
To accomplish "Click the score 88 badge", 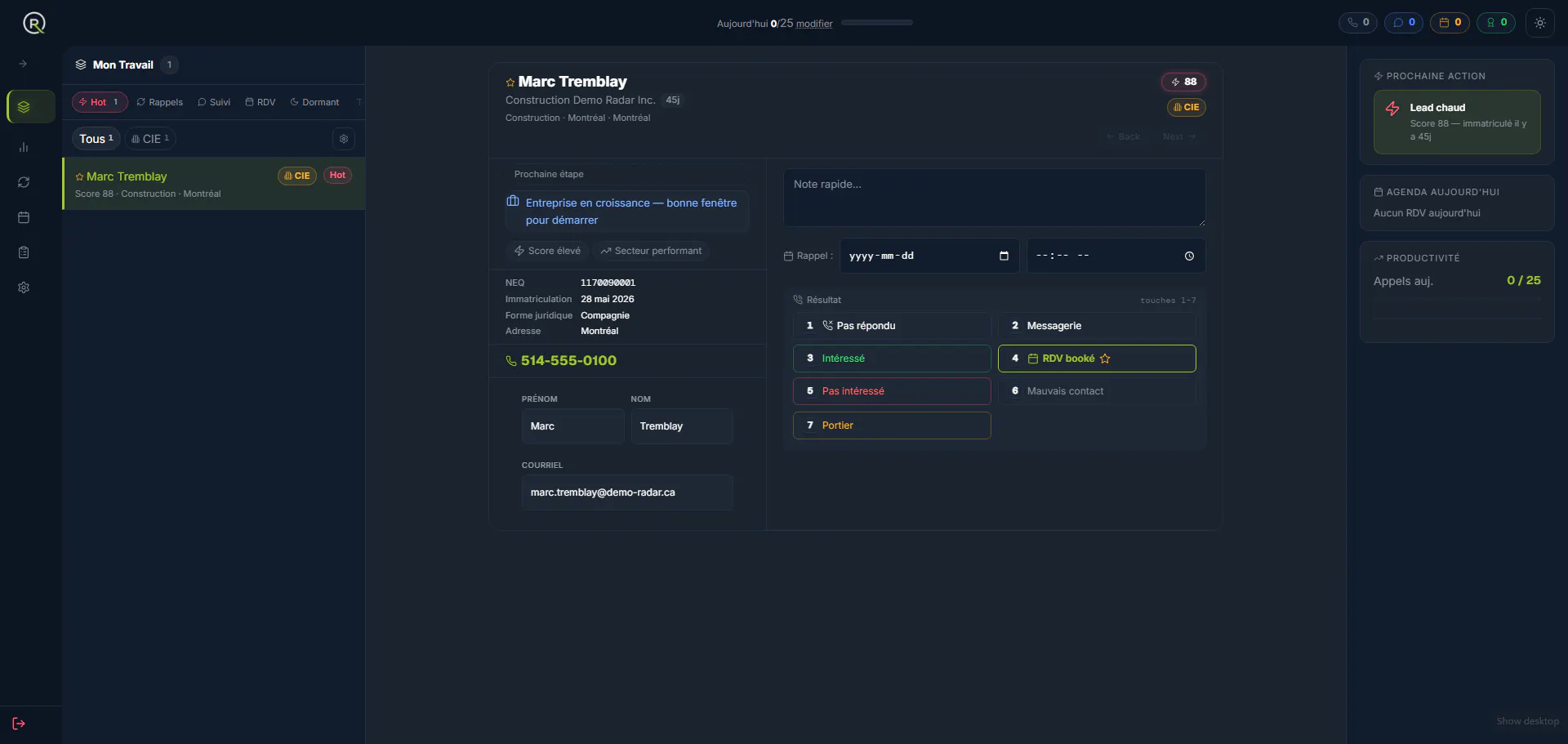I will pos(1183,82).
